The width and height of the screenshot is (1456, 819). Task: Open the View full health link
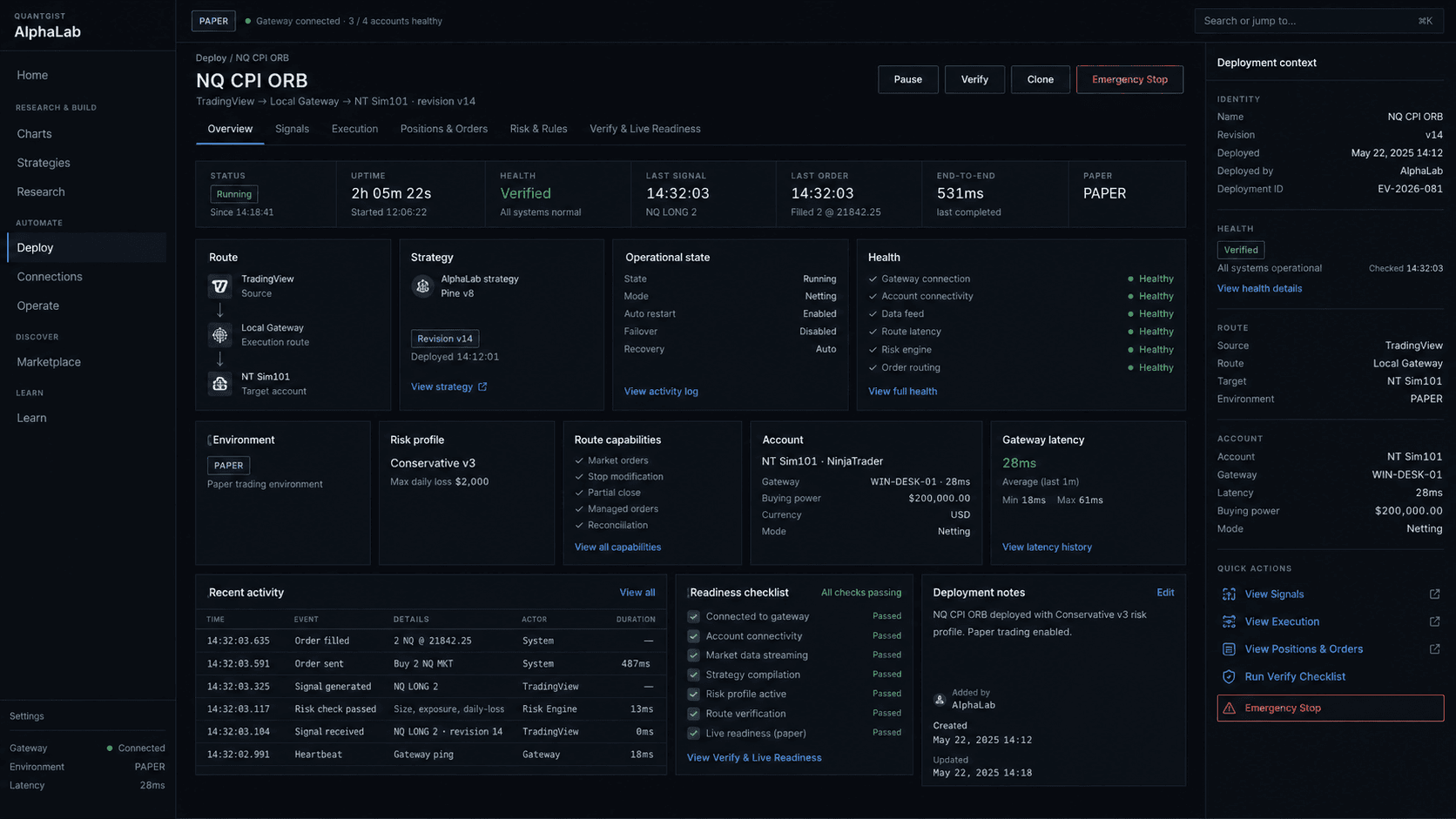coord(902,392)
